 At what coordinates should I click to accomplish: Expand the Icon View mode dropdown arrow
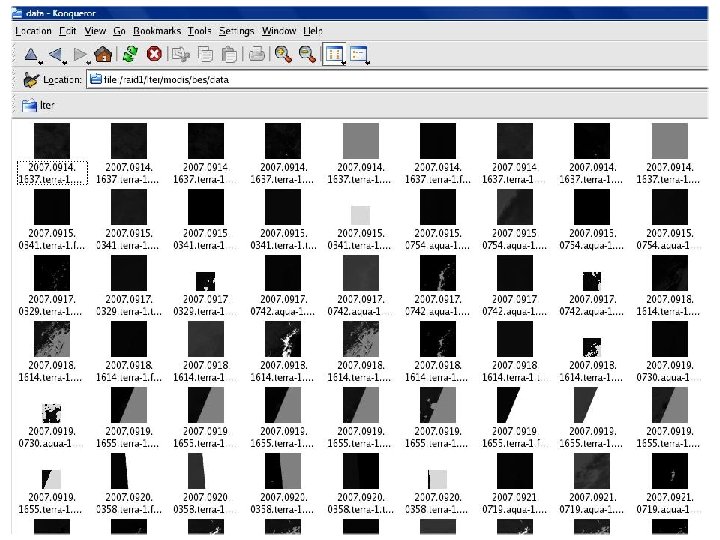(343, 62)
